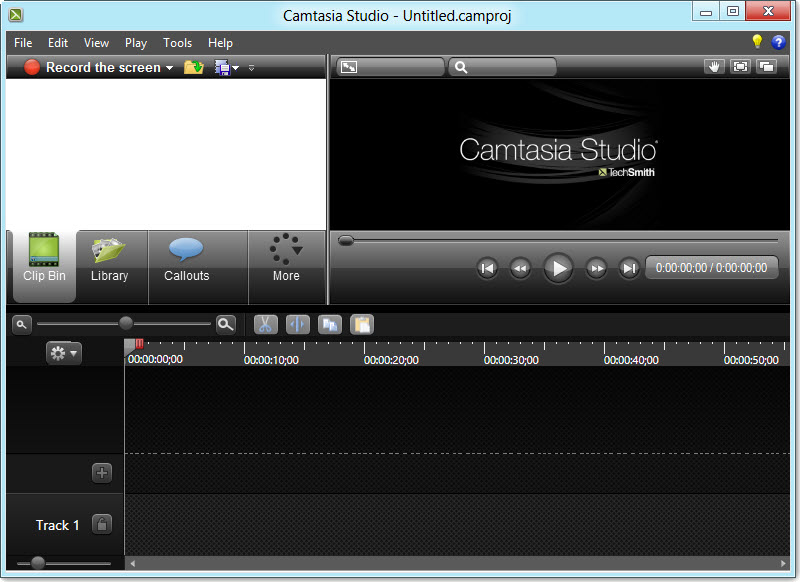The height and width of the screenshot is (582, 800).
Task: Click the timeline zoom slider handle
Action: coord(126,323)
